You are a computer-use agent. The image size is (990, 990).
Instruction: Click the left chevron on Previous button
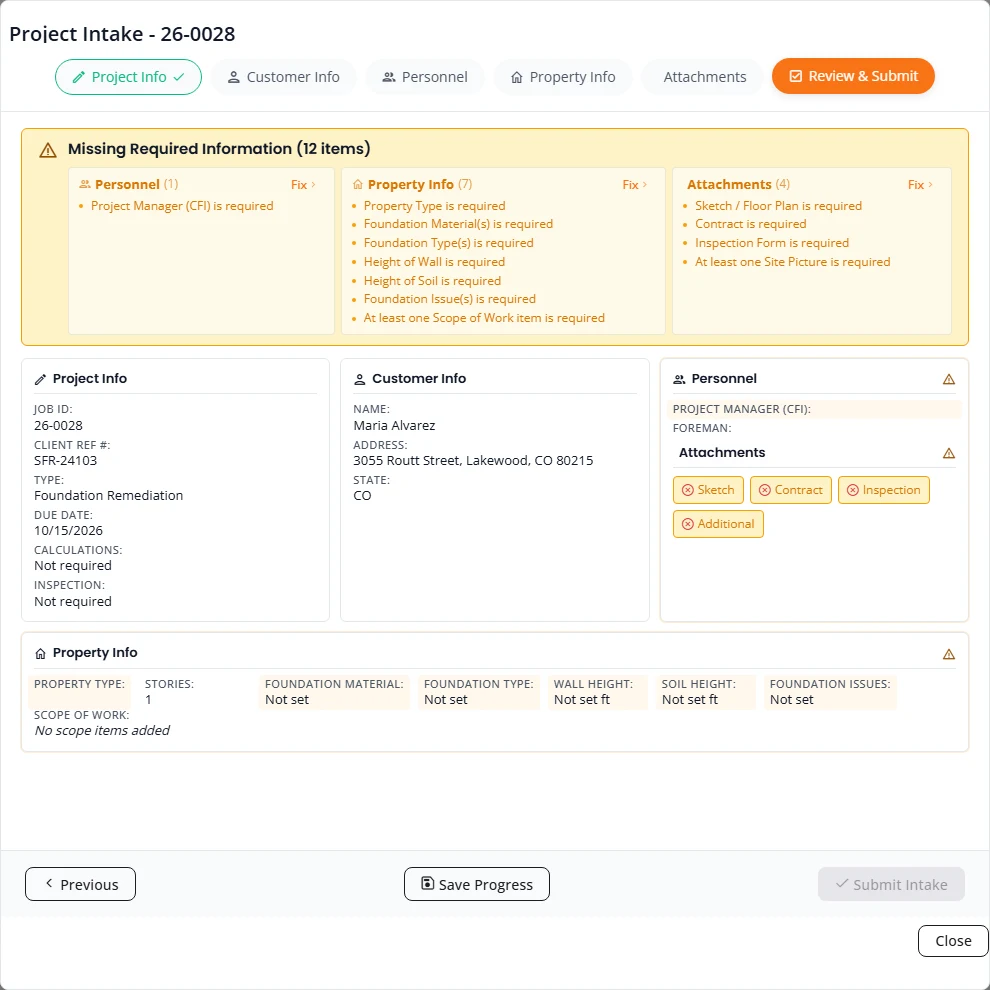49,883
